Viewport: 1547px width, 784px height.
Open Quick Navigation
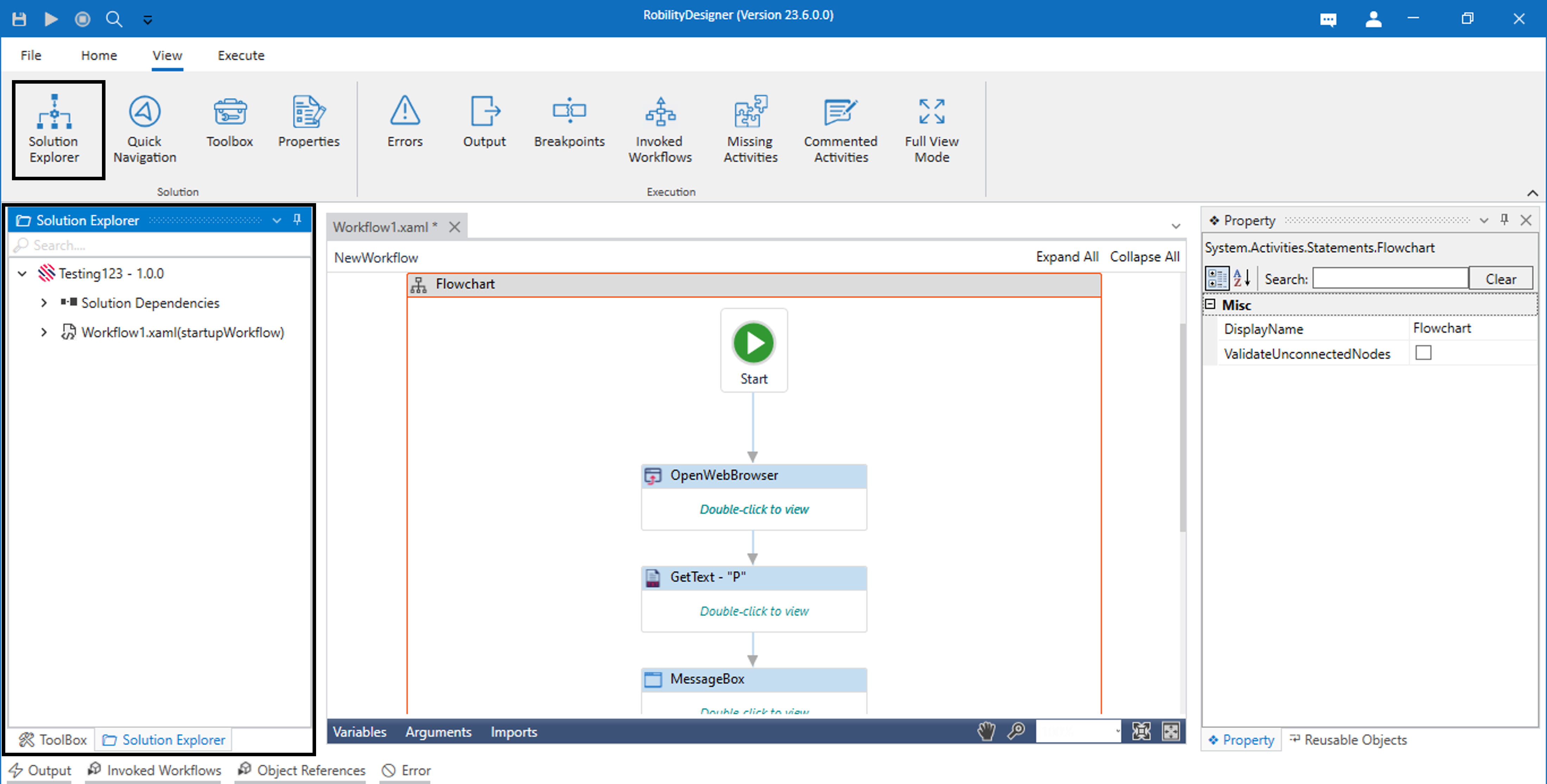145,129
